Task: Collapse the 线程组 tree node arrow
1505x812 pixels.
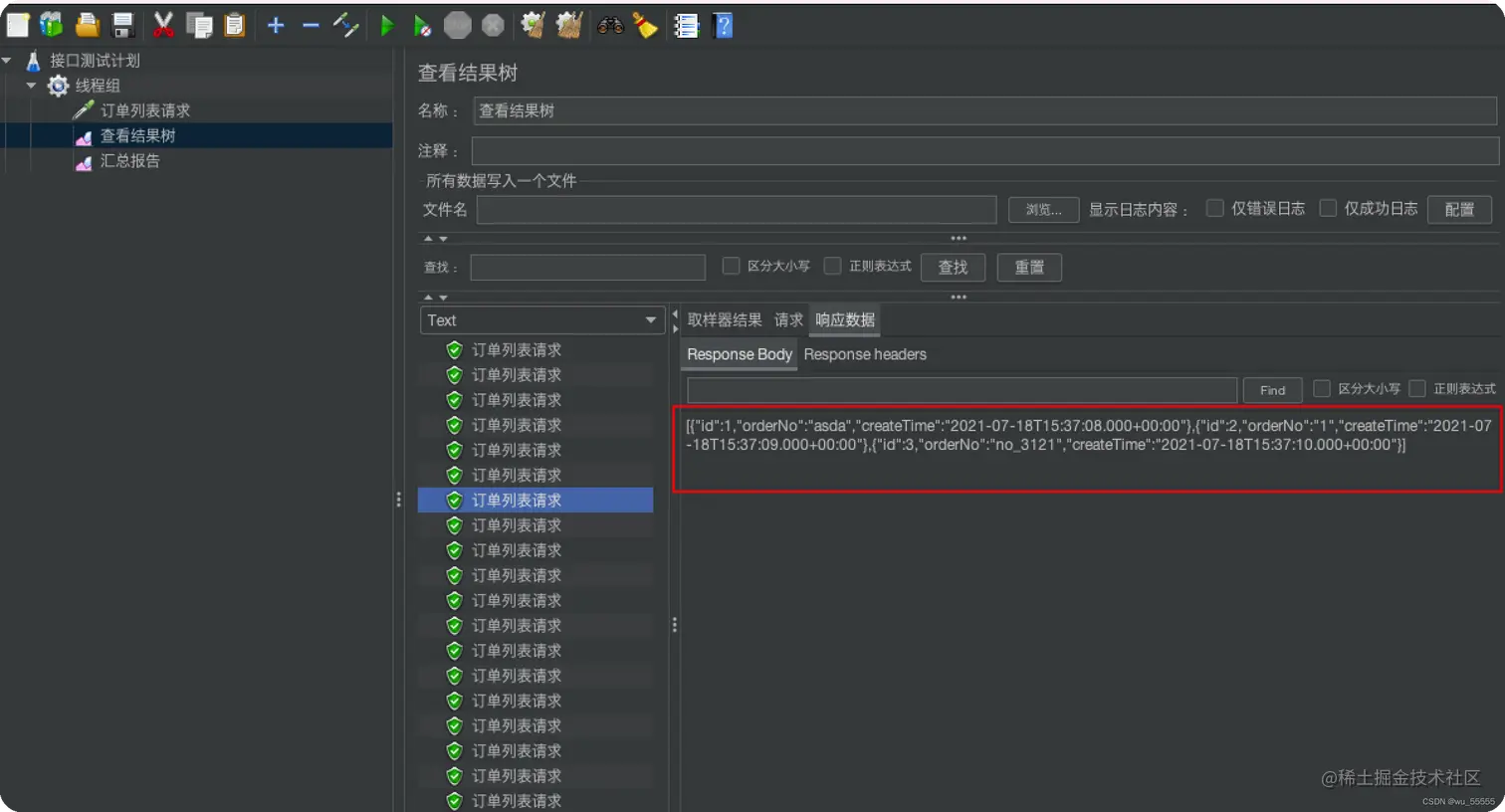Action: (32, 86)
